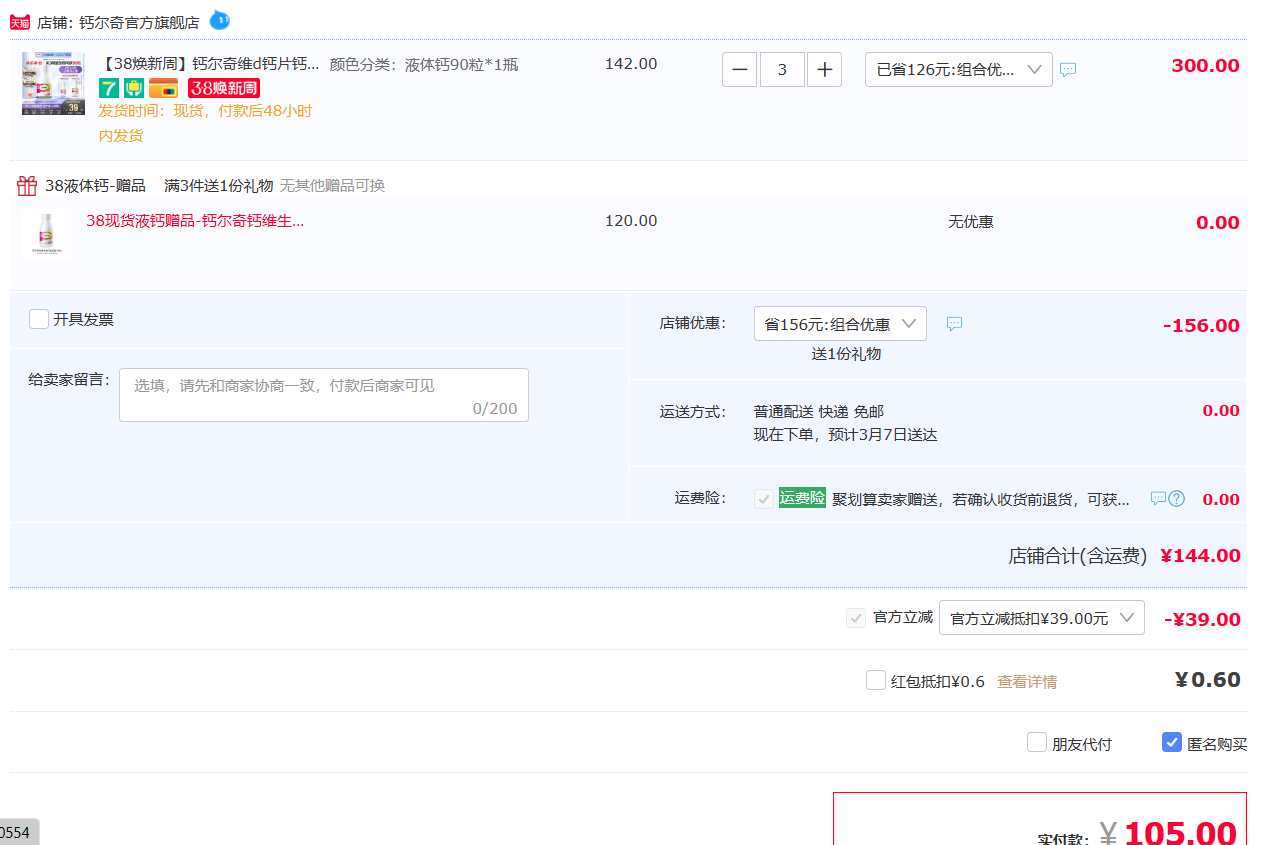Click the 给卖家留言 message text box

(324, 395)
